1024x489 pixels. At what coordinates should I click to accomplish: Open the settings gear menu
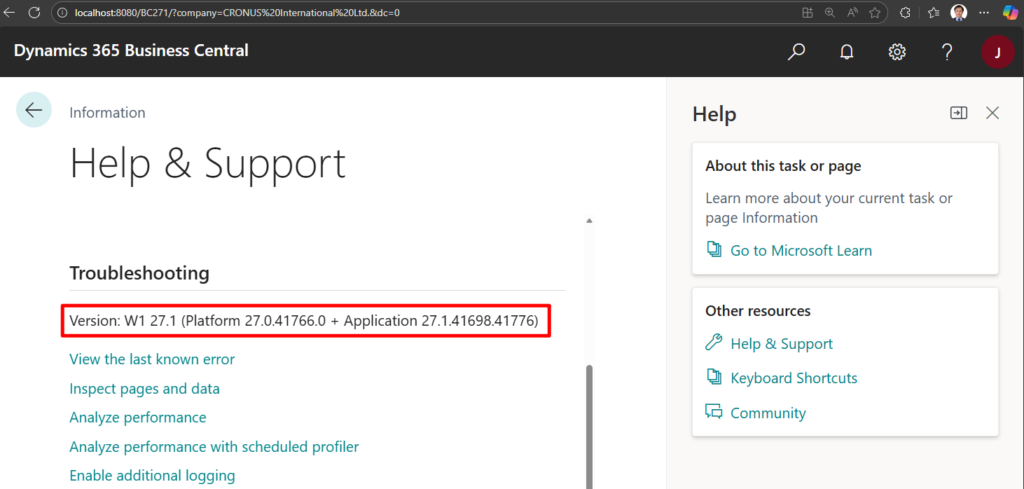(897, 52)
